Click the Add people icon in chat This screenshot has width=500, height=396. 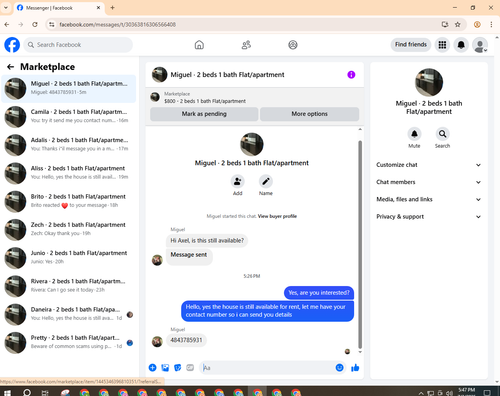coord(238,181)
